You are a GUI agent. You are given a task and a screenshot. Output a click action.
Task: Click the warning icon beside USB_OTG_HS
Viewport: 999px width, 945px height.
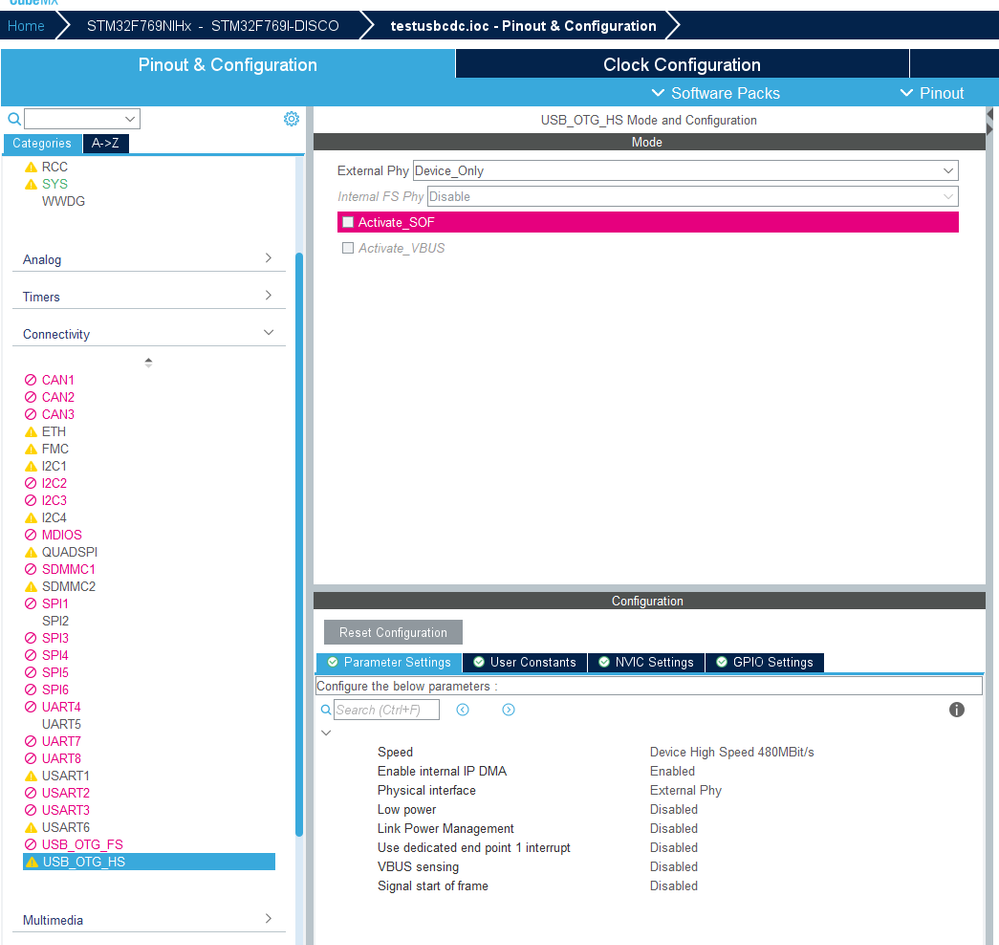(x=32, y=862)
